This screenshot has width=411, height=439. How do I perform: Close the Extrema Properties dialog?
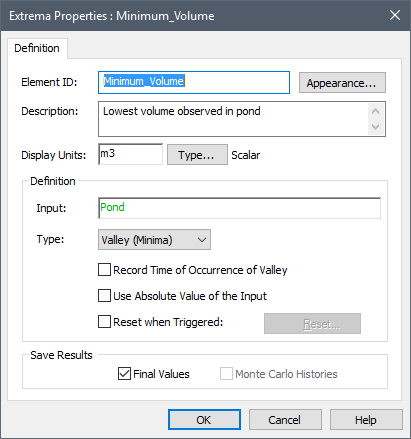coord(395,15)
